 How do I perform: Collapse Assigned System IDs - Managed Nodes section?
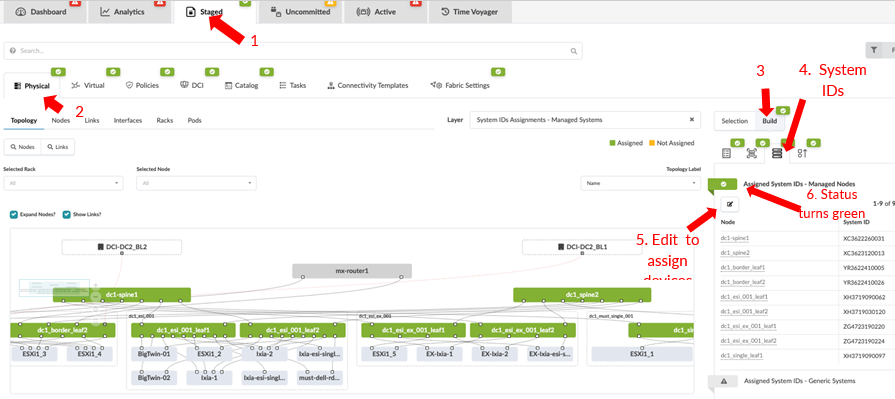click(799, 184)
